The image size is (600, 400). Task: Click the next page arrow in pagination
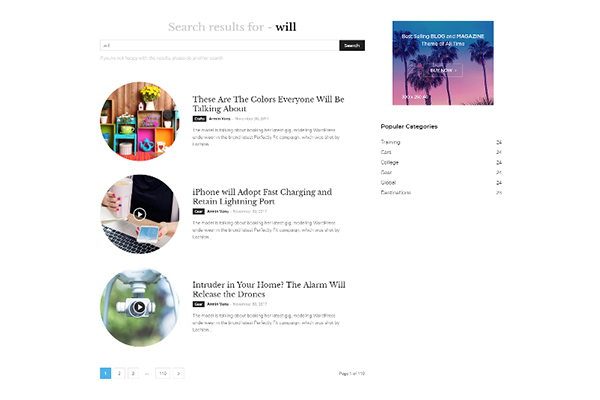tap(179, 373)
